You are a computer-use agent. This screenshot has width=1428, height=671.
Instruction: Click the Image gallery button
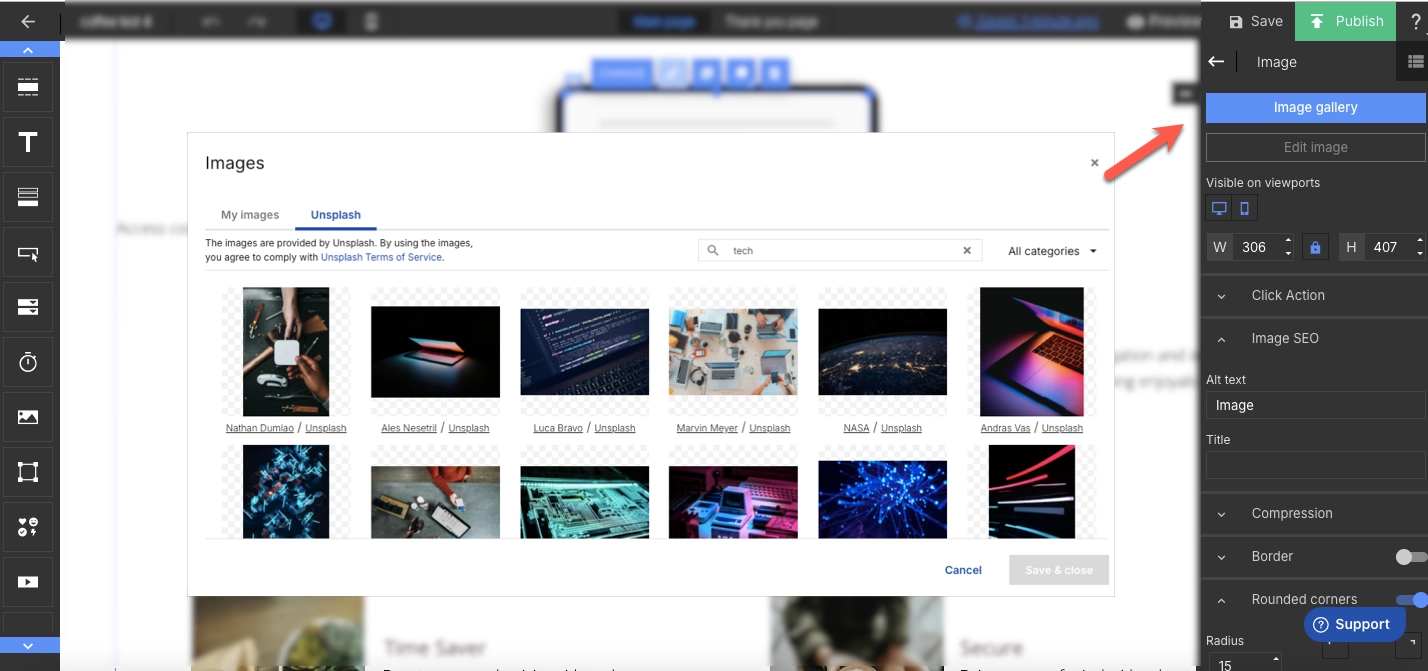pyautogui.click(x=1315, y=107)
